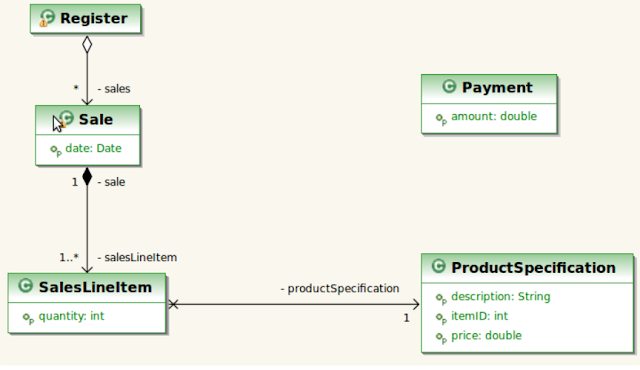Click the X marker on the SalesLineItem association
Screen dimensions: 640x370
click(x=173, y=304)
